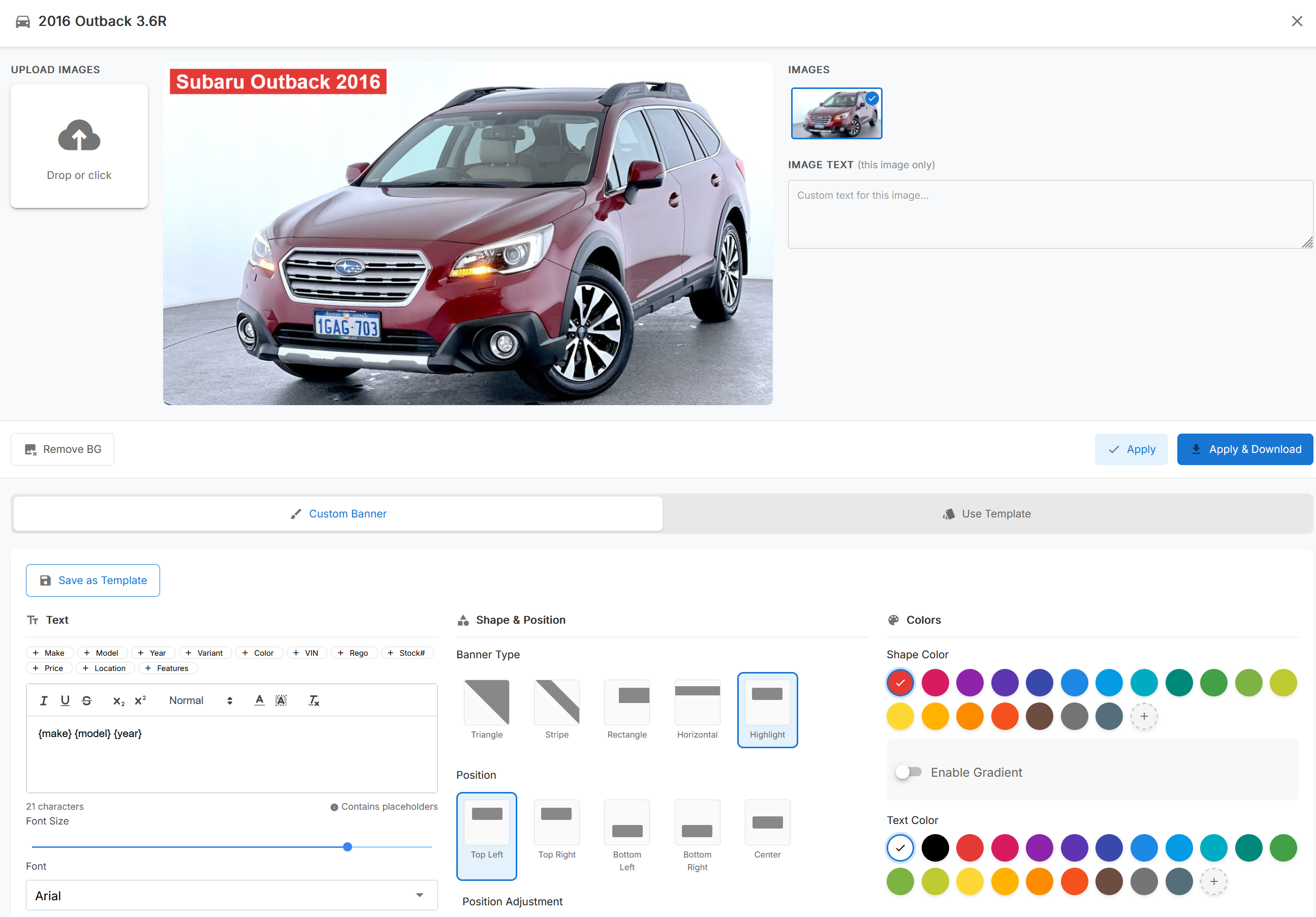Expand the Normal text size dropdown

pos(201,700)
